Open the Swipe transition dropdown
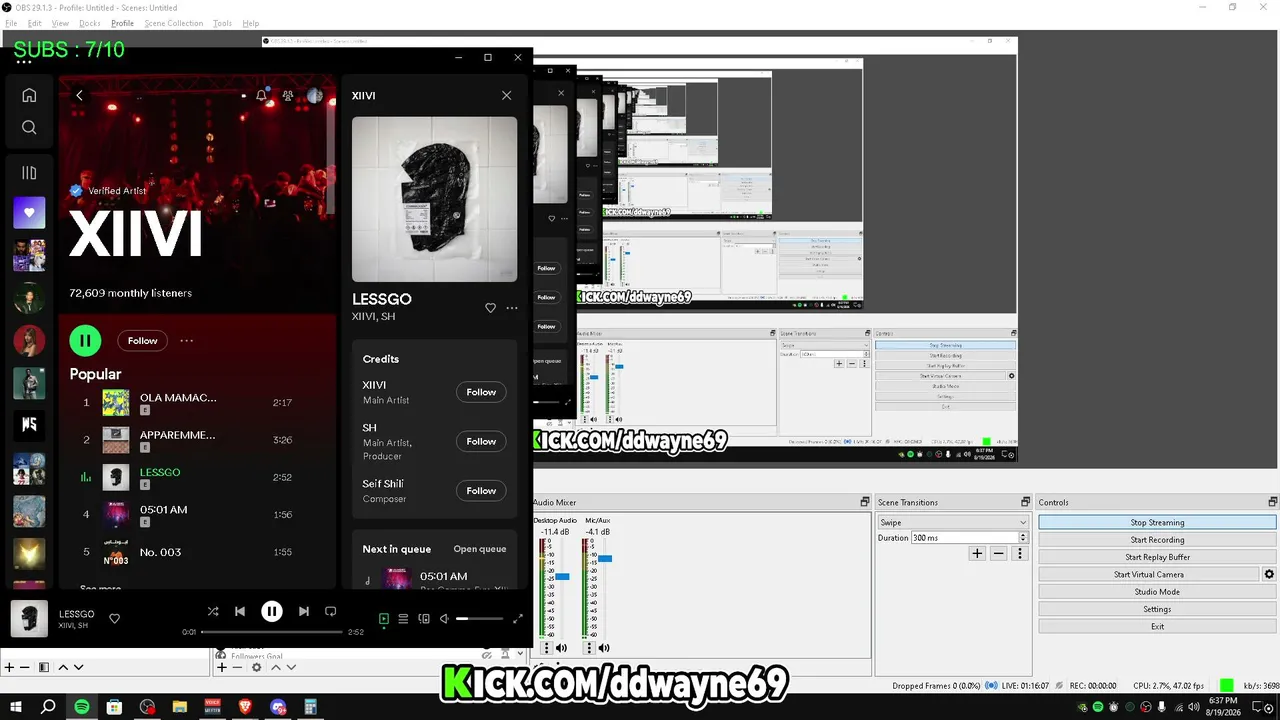This screenshot has width=1280, height=720. (952, 522)
